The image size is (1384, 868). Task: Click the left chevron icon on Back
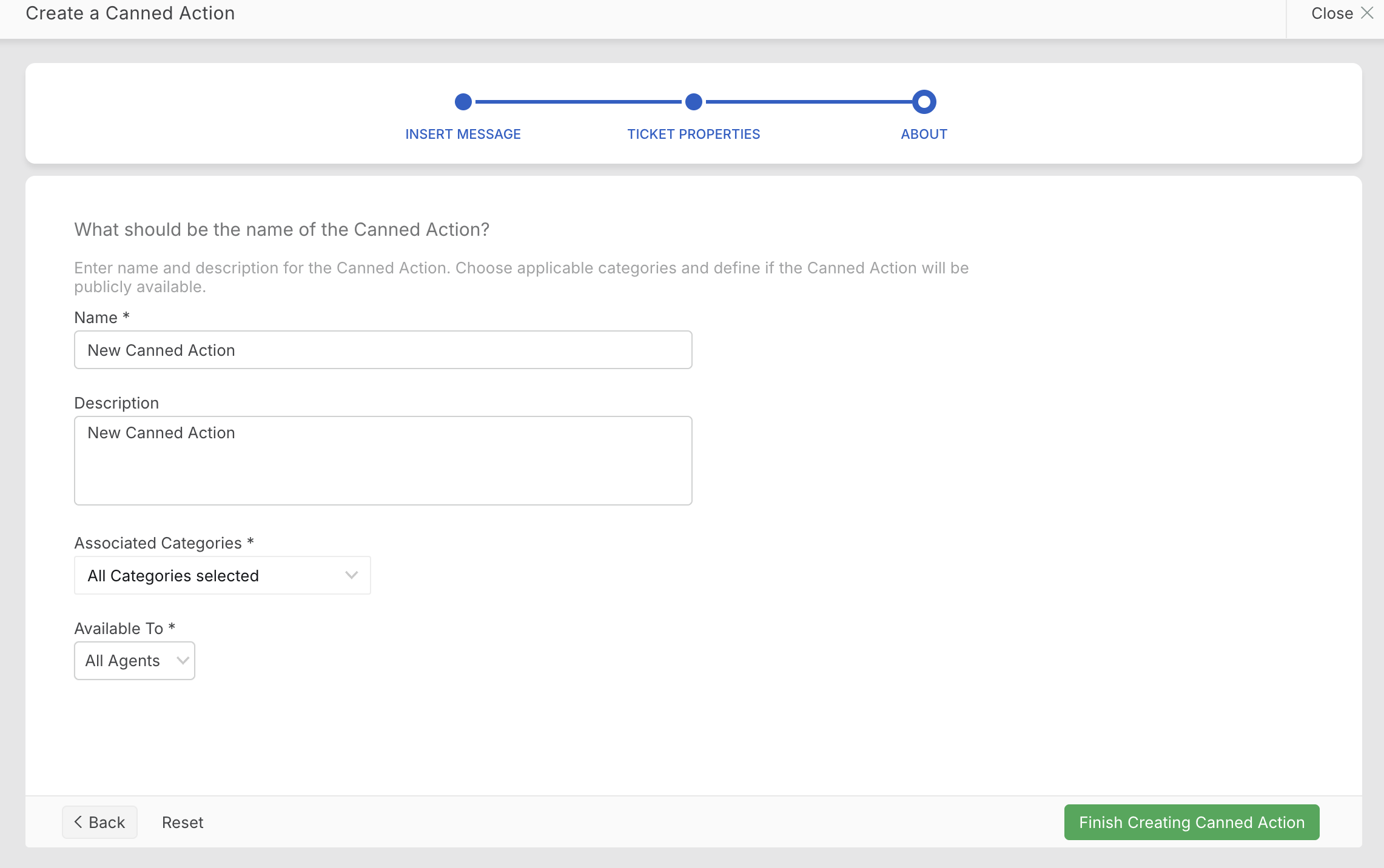[78, 822]
